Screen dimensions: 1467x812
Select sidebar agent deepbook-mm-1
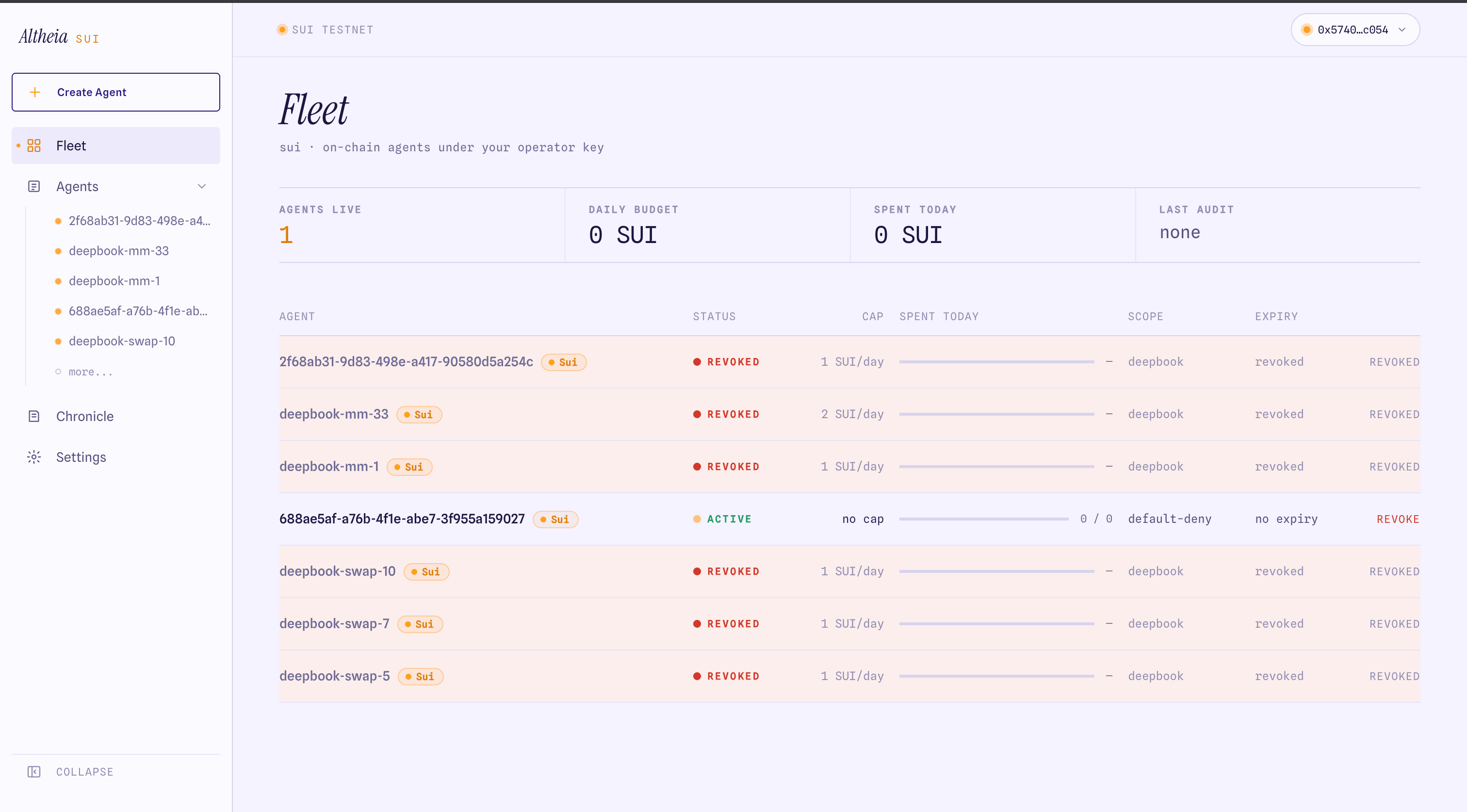114,281
